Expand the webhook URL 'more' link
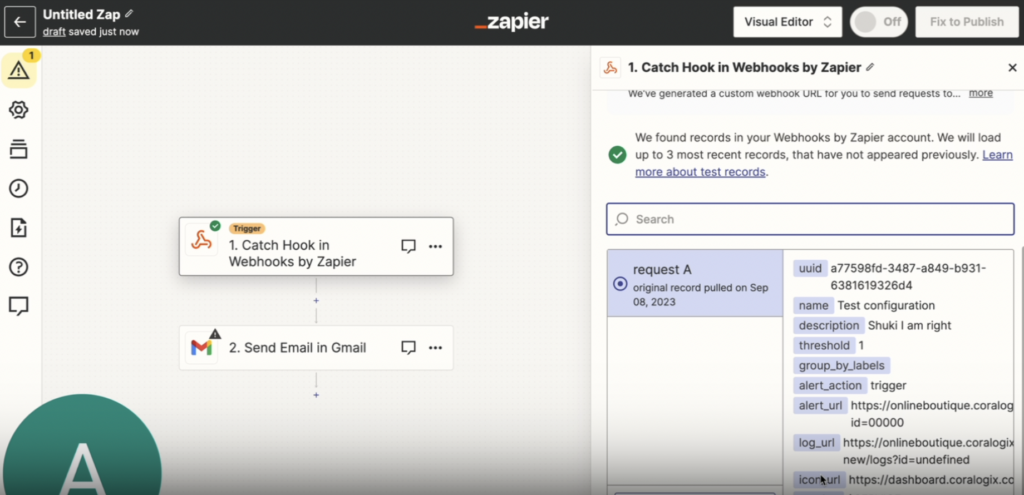Viewport: 1024px width, 495px height. tap(980, 93)
